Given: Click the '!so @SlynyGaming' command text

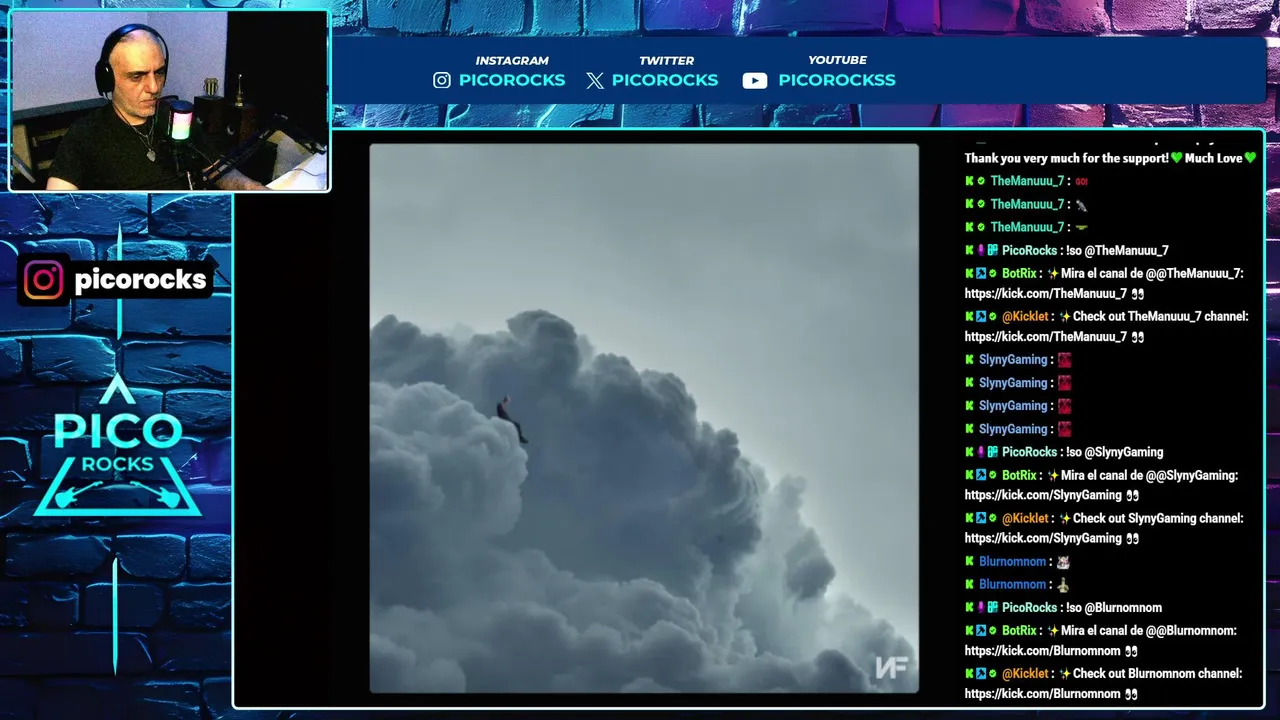Looking at the screenshot, I should click(1115, 452).
